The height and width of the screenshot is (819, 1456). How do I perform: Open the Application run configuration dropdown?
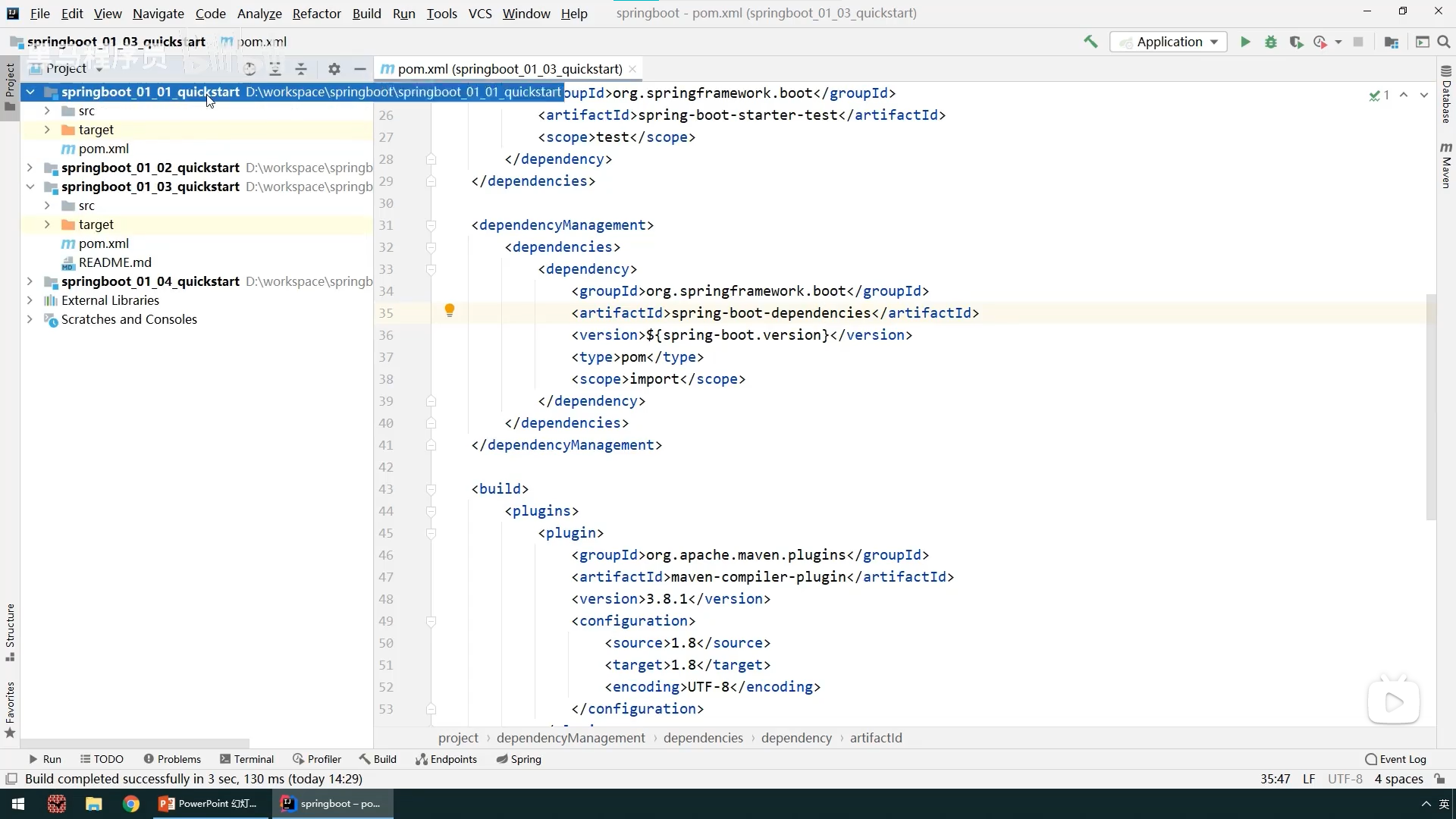[x=1169, y=42]
